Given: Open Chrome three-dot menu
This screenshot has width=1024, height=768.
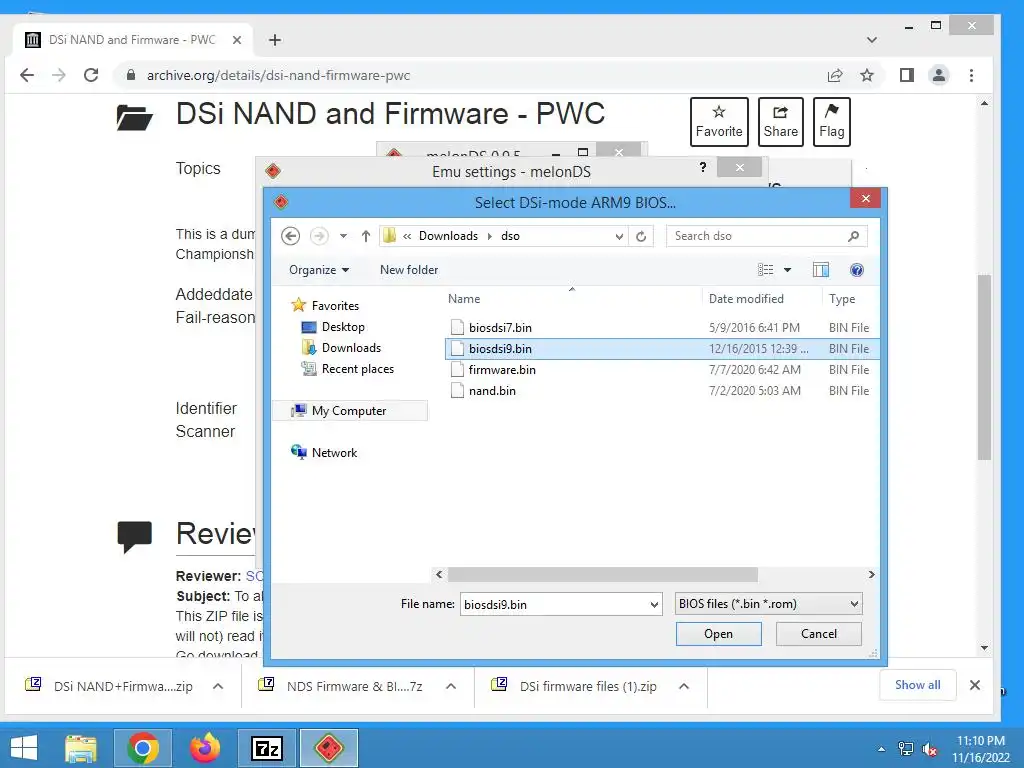Looking at the screenshot, I should (x=972, y=75).
